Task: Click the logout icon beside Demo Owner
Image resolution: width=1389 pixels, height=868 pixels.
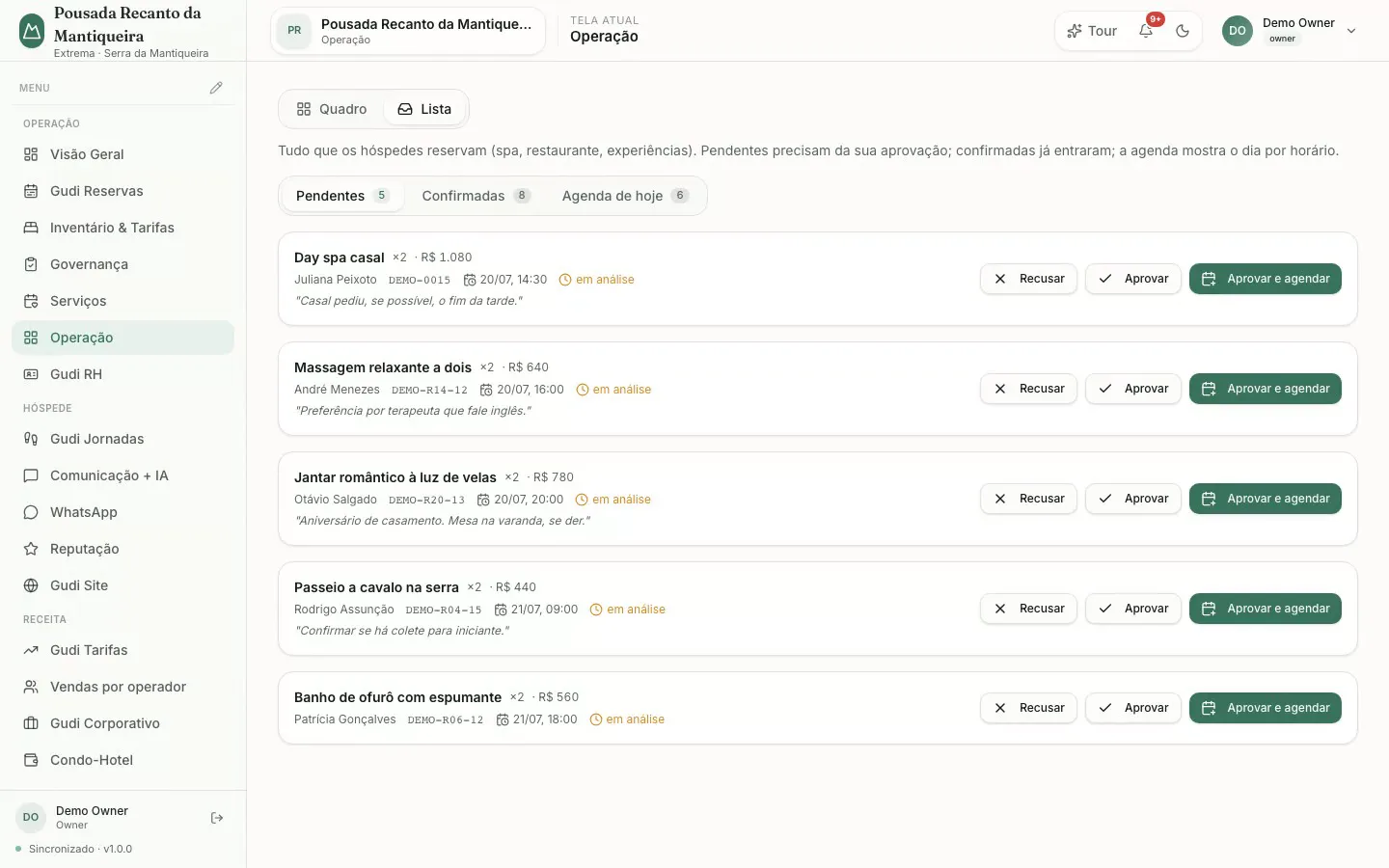Action: click(217, 818)
